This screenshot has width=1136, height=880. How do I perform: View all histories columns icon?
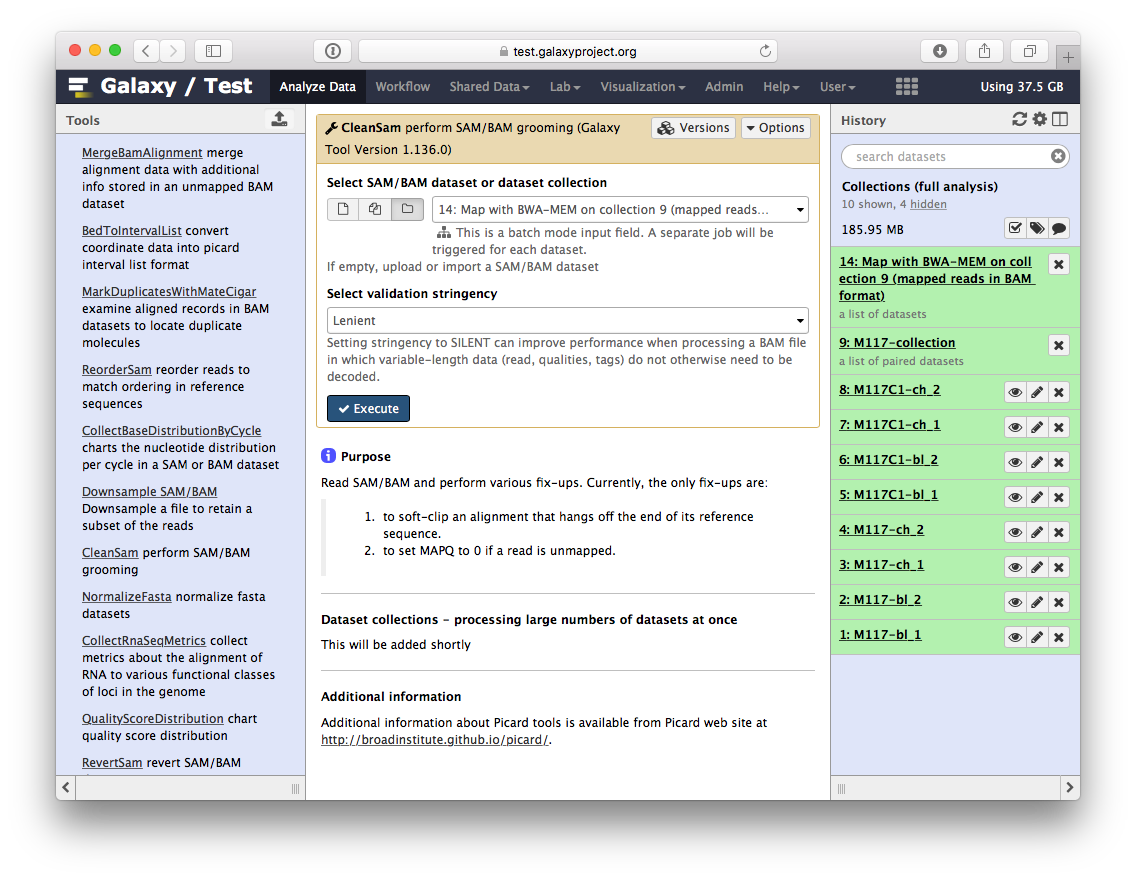(x=1060, y=120)
